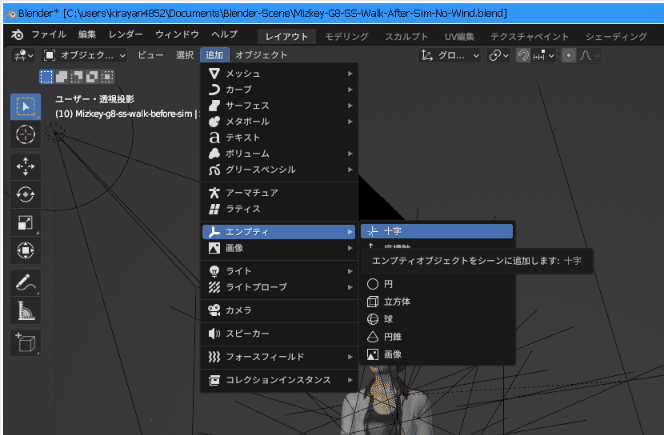Add a ラティス object
The height and width of the screenshot is (435, 664).
point(279,209)
